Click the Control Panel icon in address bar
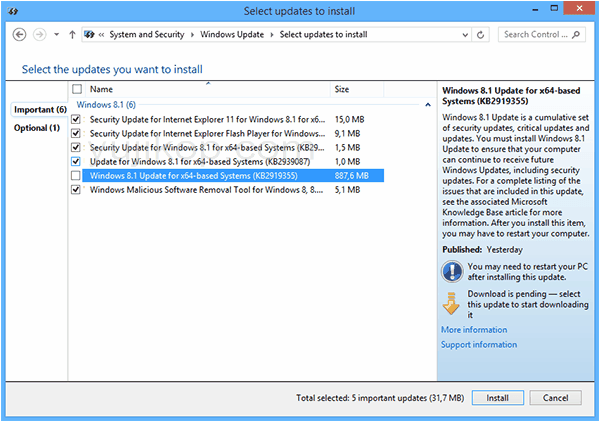Screen dimensions: 600x422 click(x=89, y=35)
